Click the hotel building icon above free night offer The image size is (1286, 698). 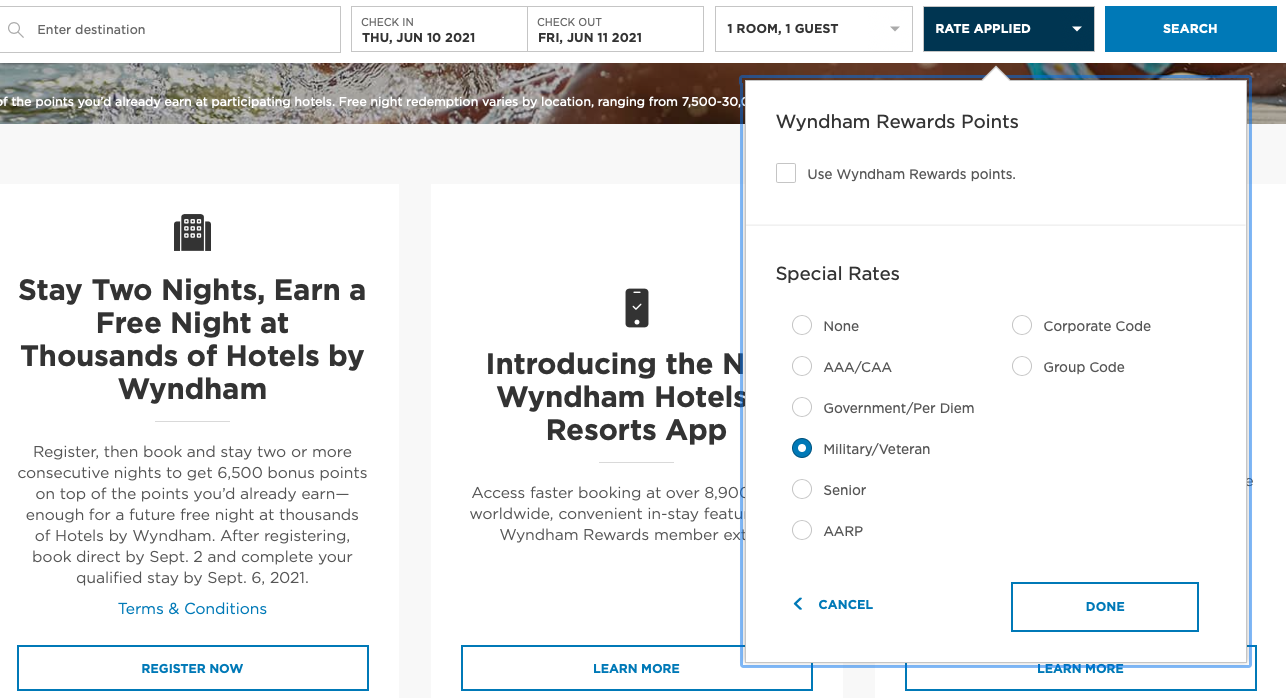[x=193, y=233]
